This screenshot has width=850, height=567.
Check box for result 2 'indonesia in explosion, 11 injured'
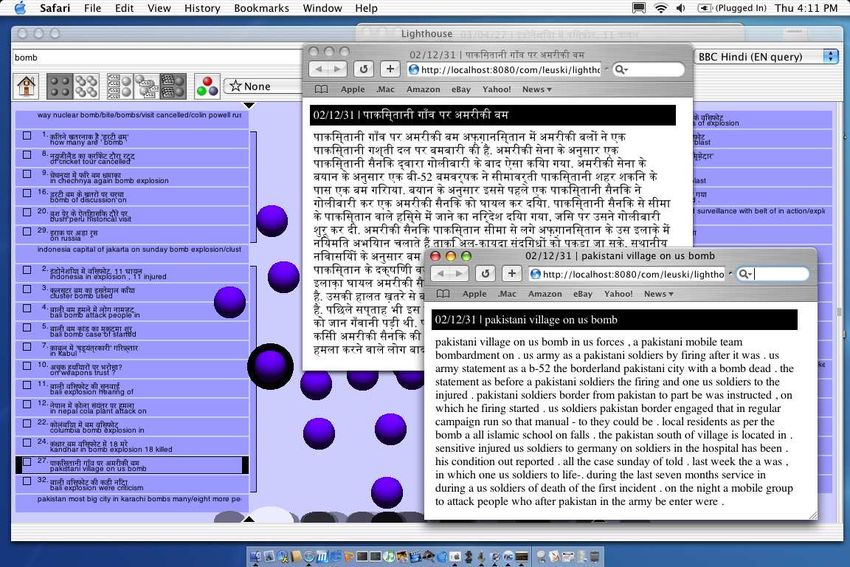[x=27, y=269]
